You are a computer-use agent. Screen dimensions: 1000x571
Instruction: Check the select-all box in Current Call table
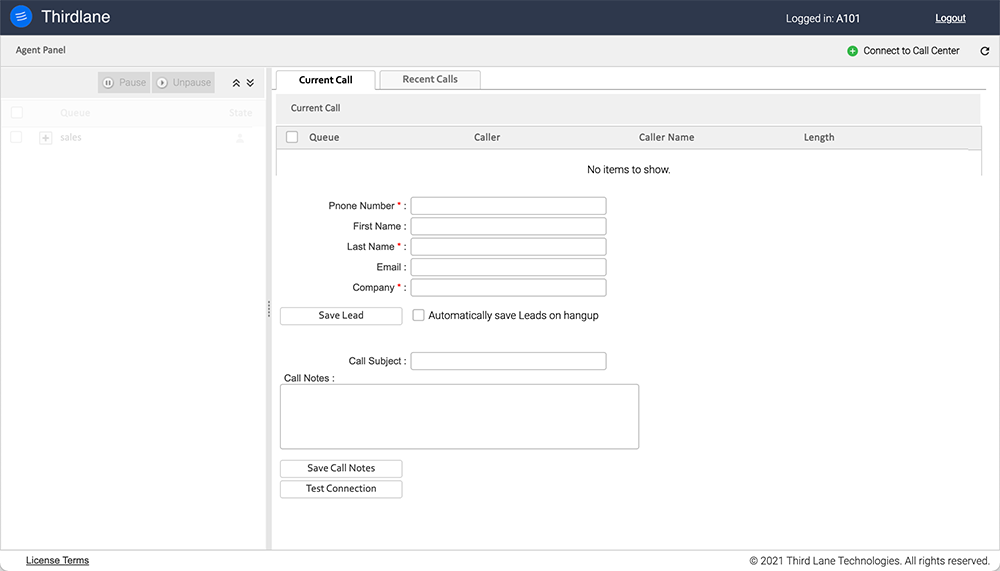click(292, 137)
